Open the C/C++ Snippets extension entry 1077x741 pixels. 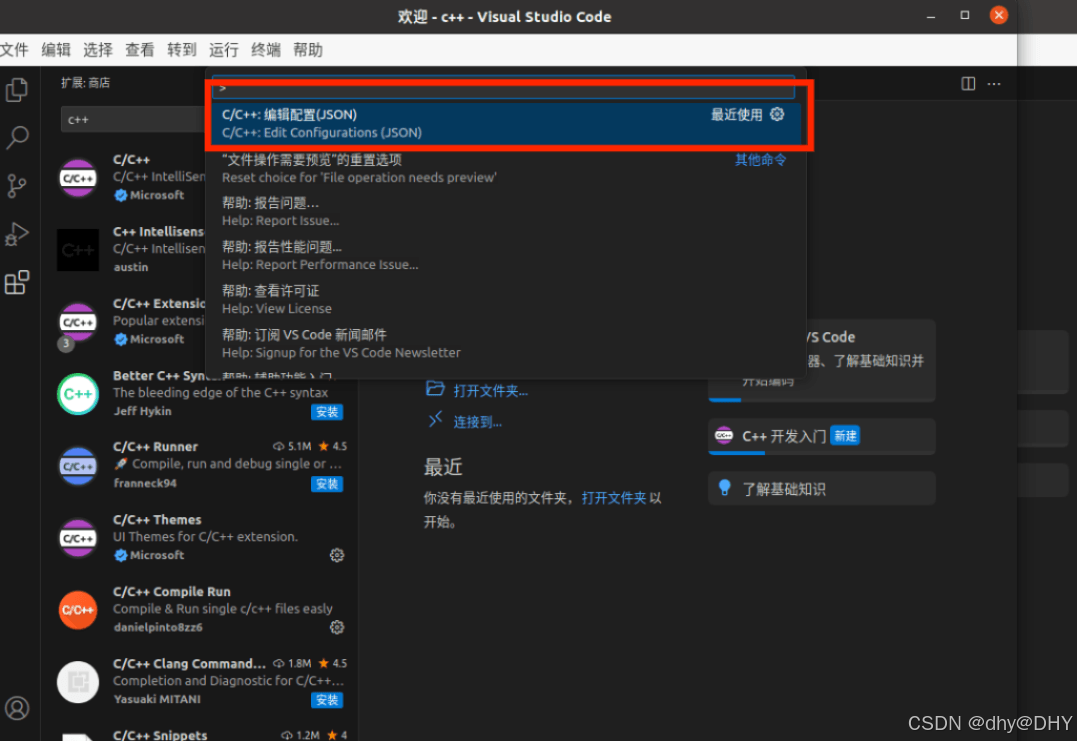pos(202,731)
